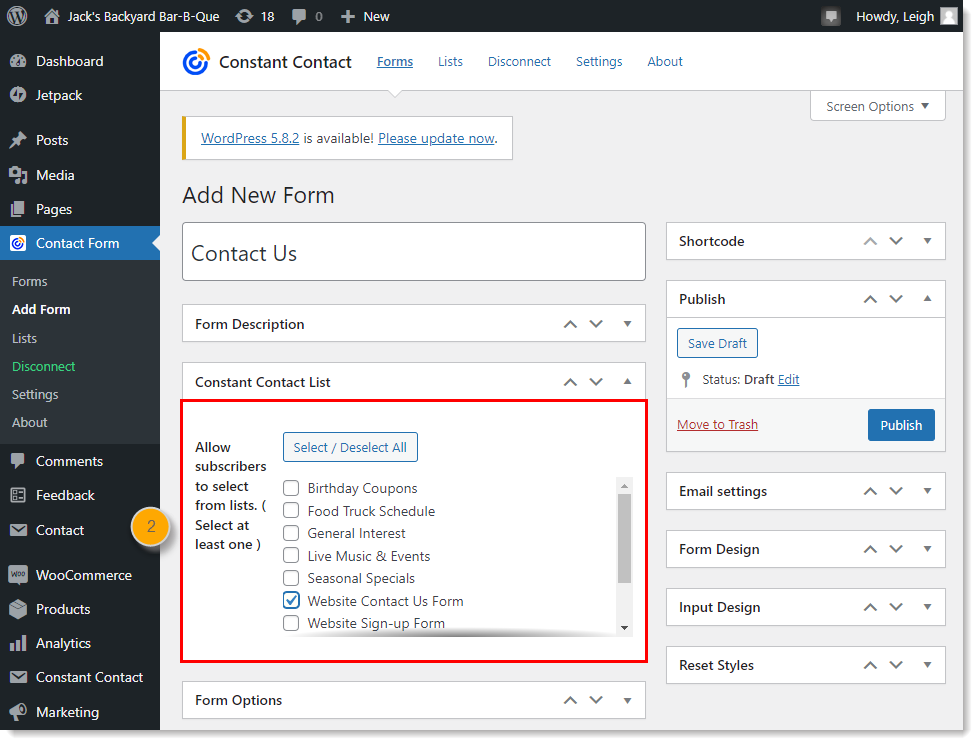Click the Comments speech bubble sidebar icon
This screenshot has width=978, height=745.
coord(19,461)
